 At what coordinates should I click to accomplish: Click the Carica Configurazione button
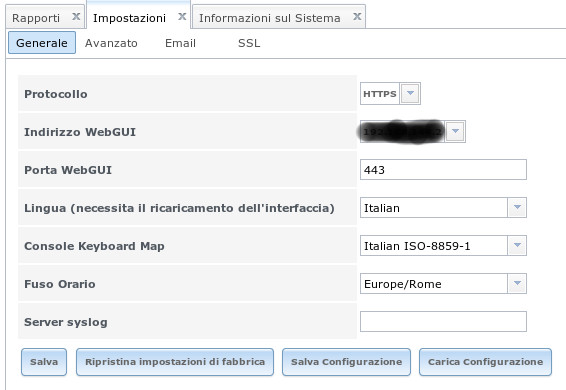486,362
